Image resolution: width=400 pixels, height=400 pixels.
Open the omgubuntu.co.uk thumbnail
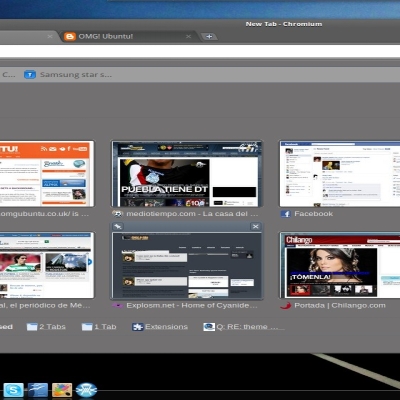point(47,174)
